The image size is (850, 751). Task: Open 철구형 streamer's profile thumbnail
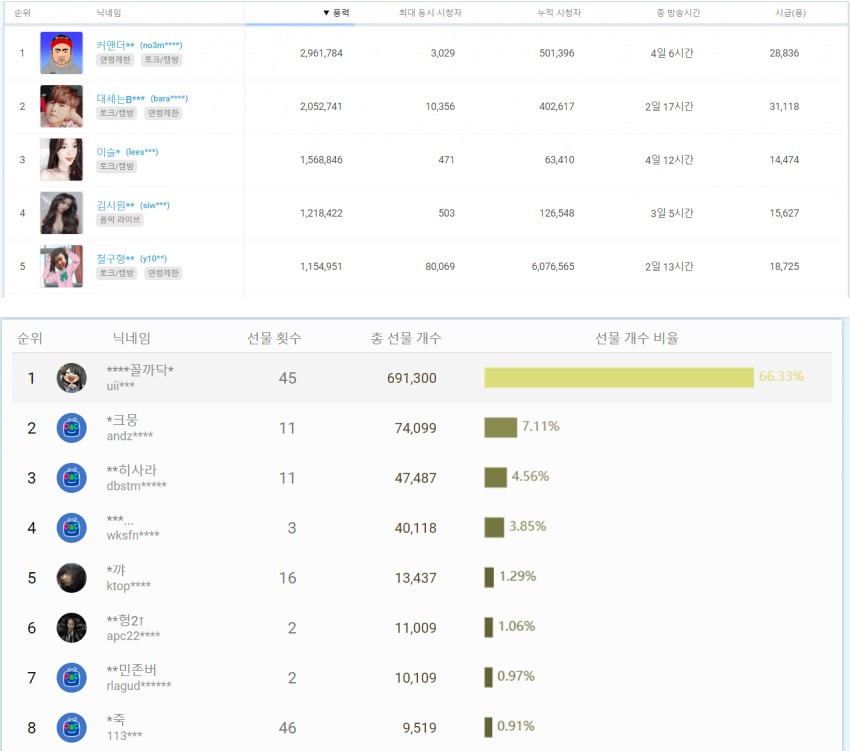pos(61,266)
